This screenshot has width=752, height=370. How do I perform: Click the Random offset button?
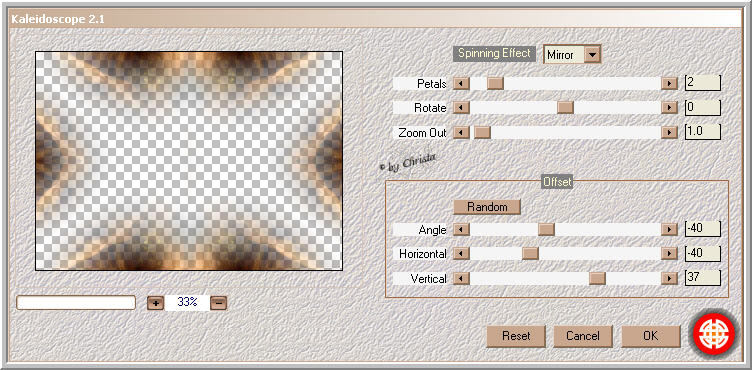point(487,207)
